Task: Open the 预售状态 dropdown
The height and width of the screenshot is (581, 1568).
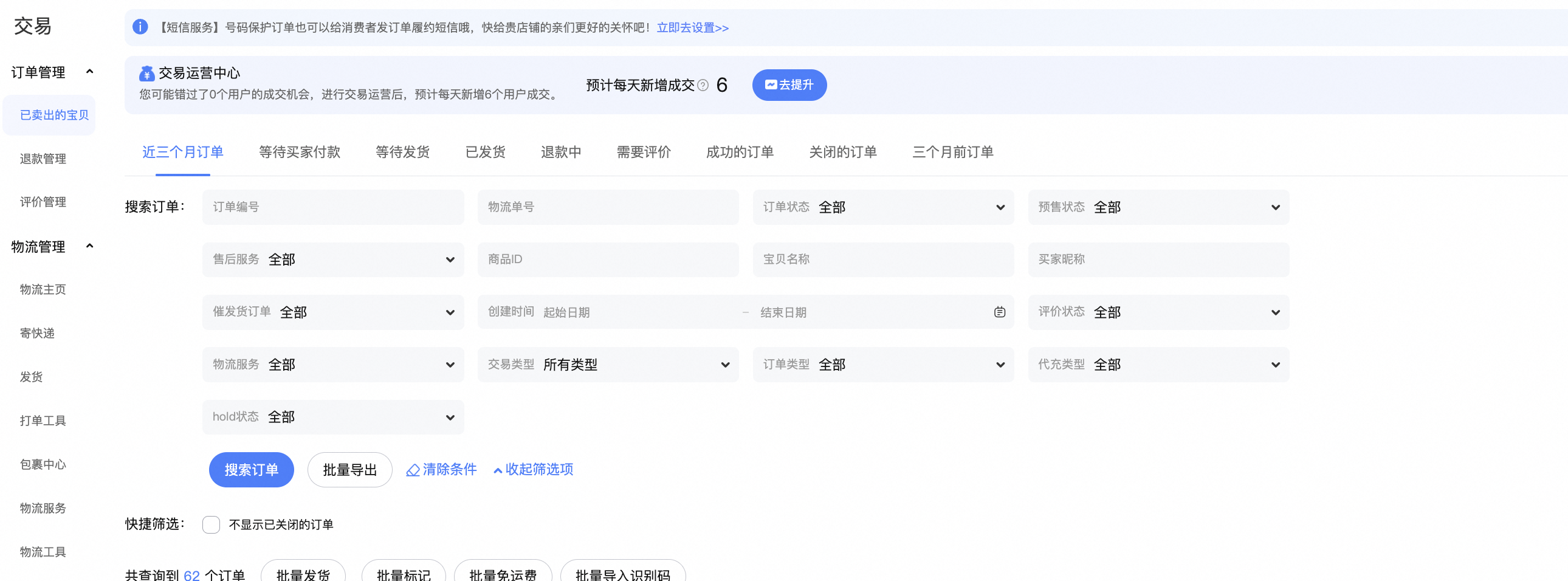Action: [x=1158, y=207]
